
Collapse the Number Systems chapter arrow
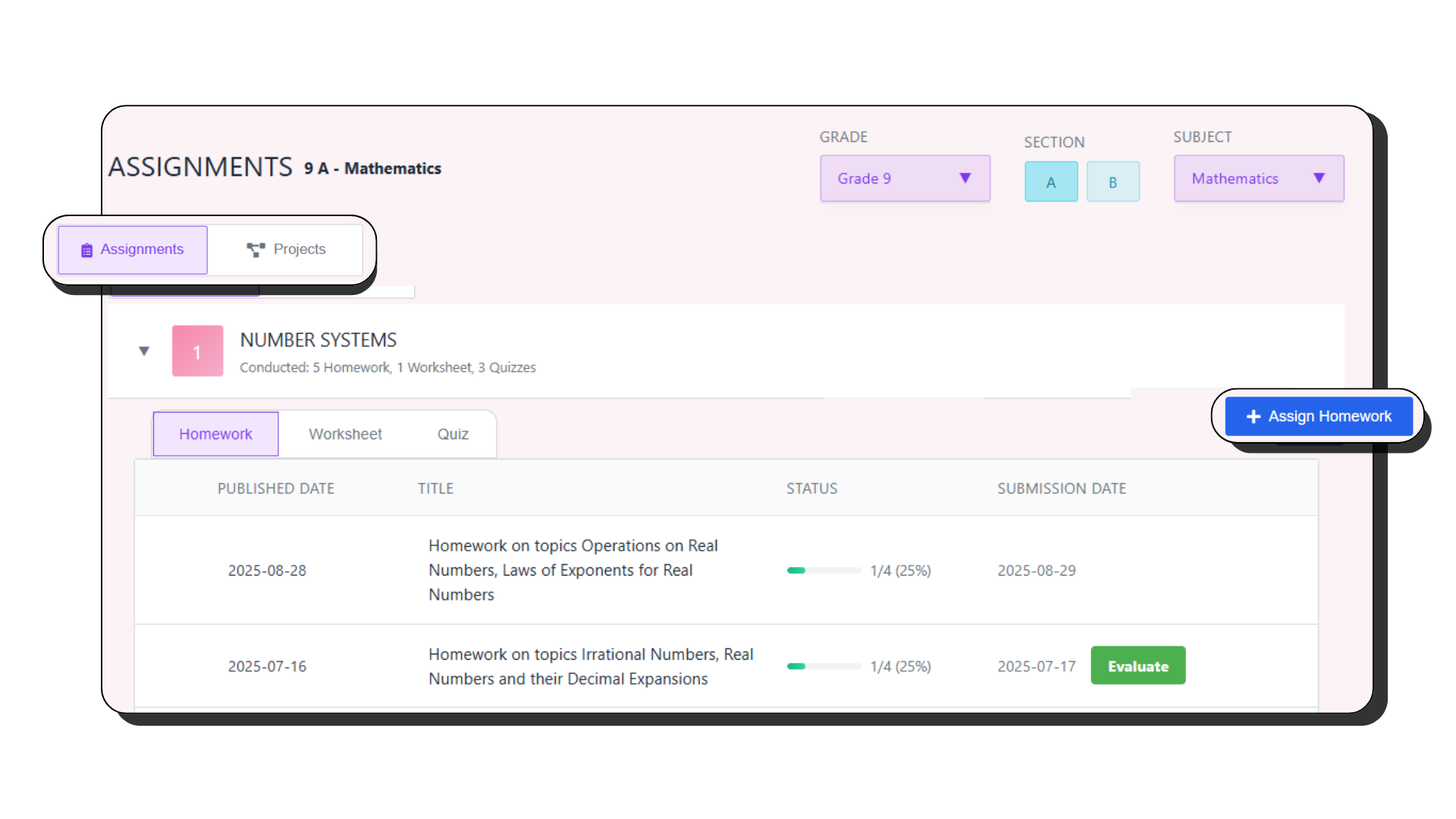[x=144, y=351]
